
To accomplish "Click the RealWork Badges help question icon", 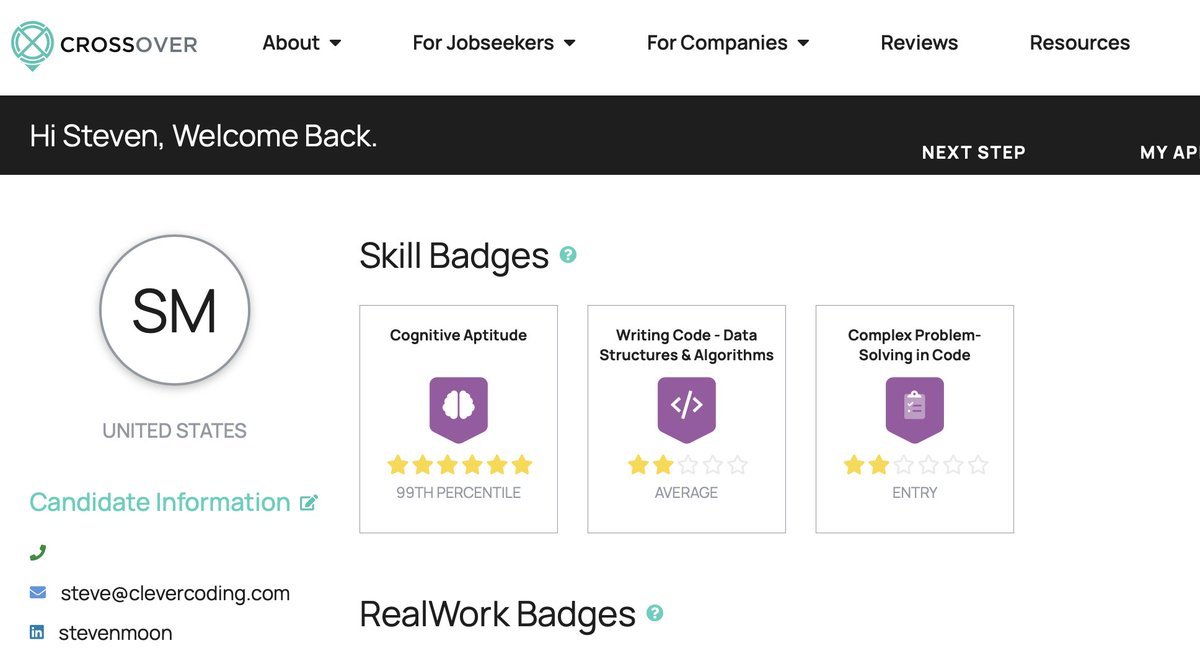I will pos(655,613).
